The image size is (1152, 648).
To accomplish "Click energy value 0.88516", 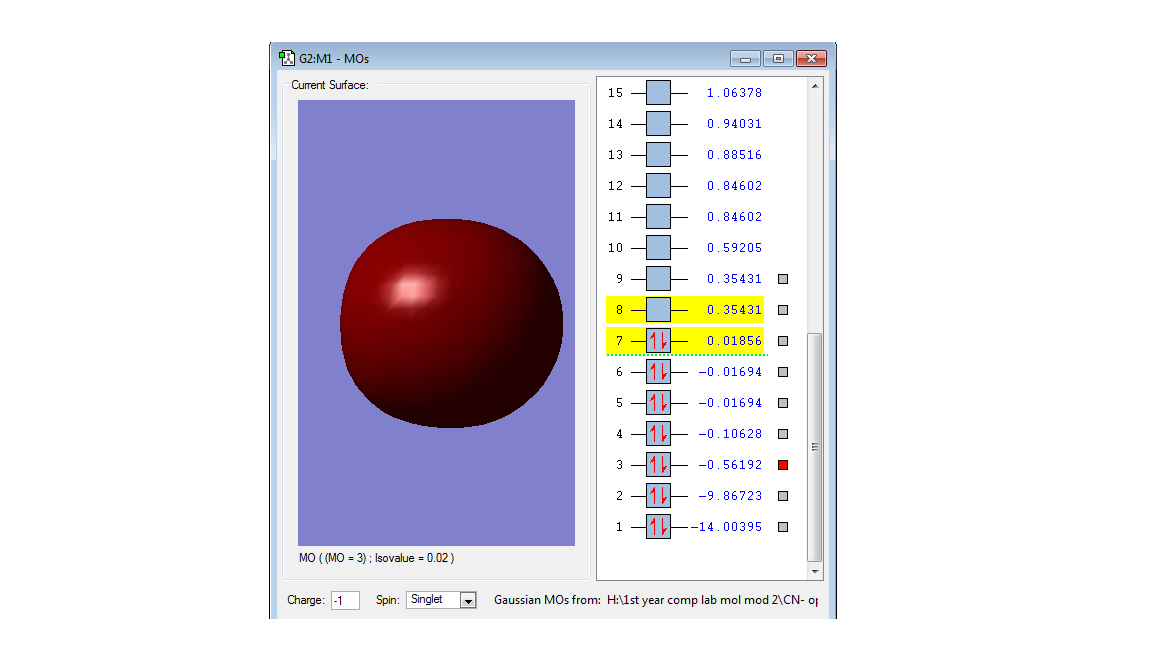I will coord(734,154).
